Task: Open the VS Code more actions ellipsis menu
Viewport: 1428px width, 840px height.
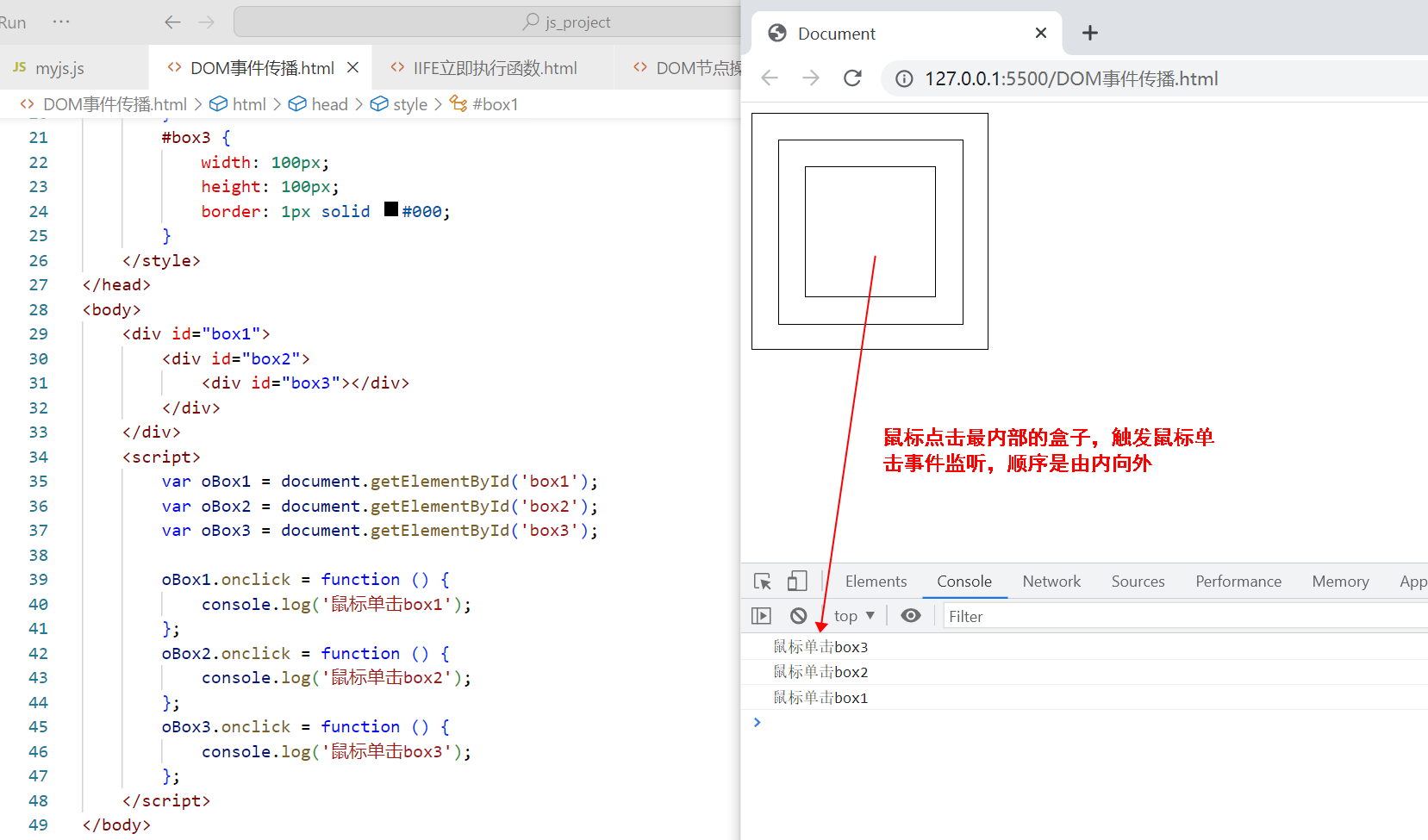Action: (61, 22)
